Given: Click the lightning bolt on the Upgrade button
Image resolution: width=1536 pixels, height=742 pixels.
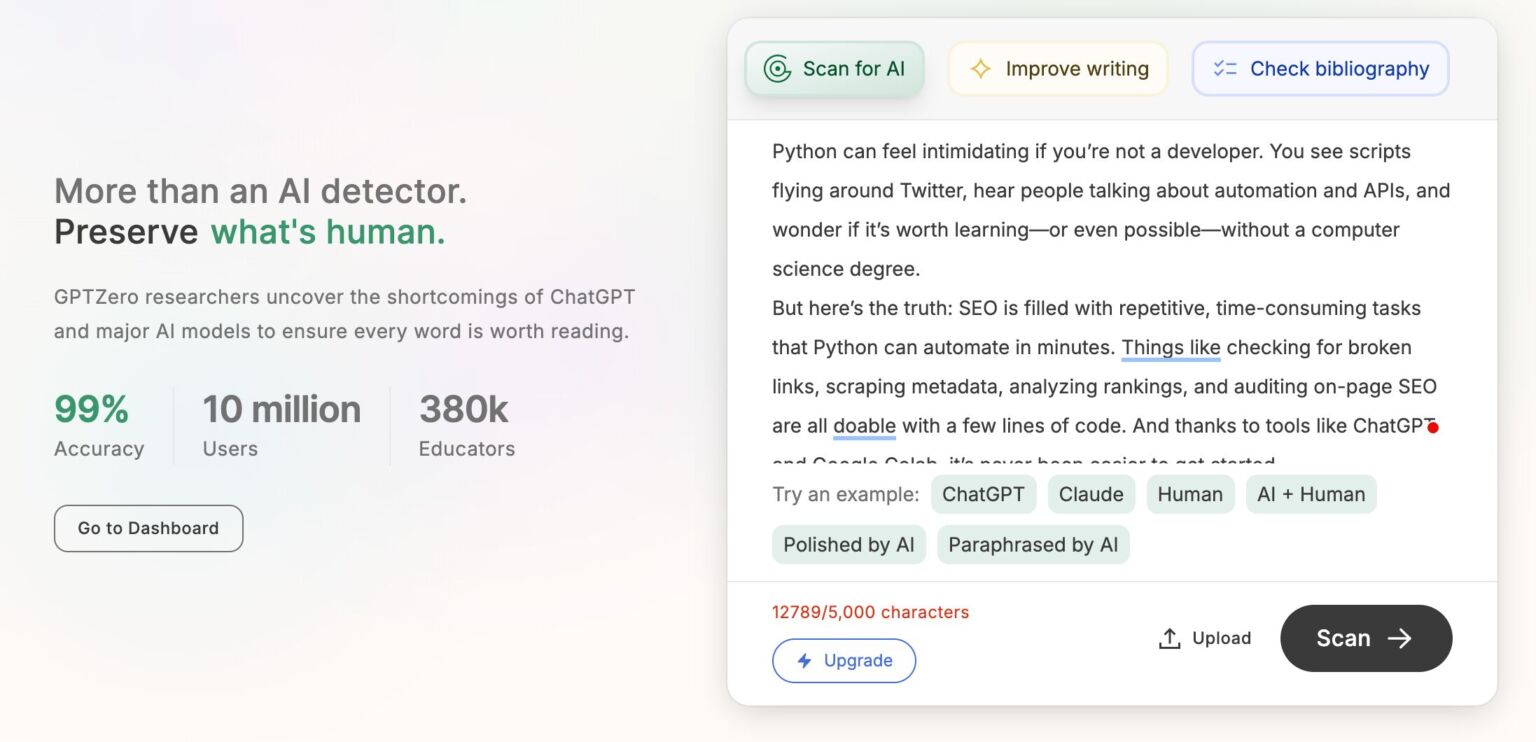Looking at the screenshot, I should click(x=803, y=660).
